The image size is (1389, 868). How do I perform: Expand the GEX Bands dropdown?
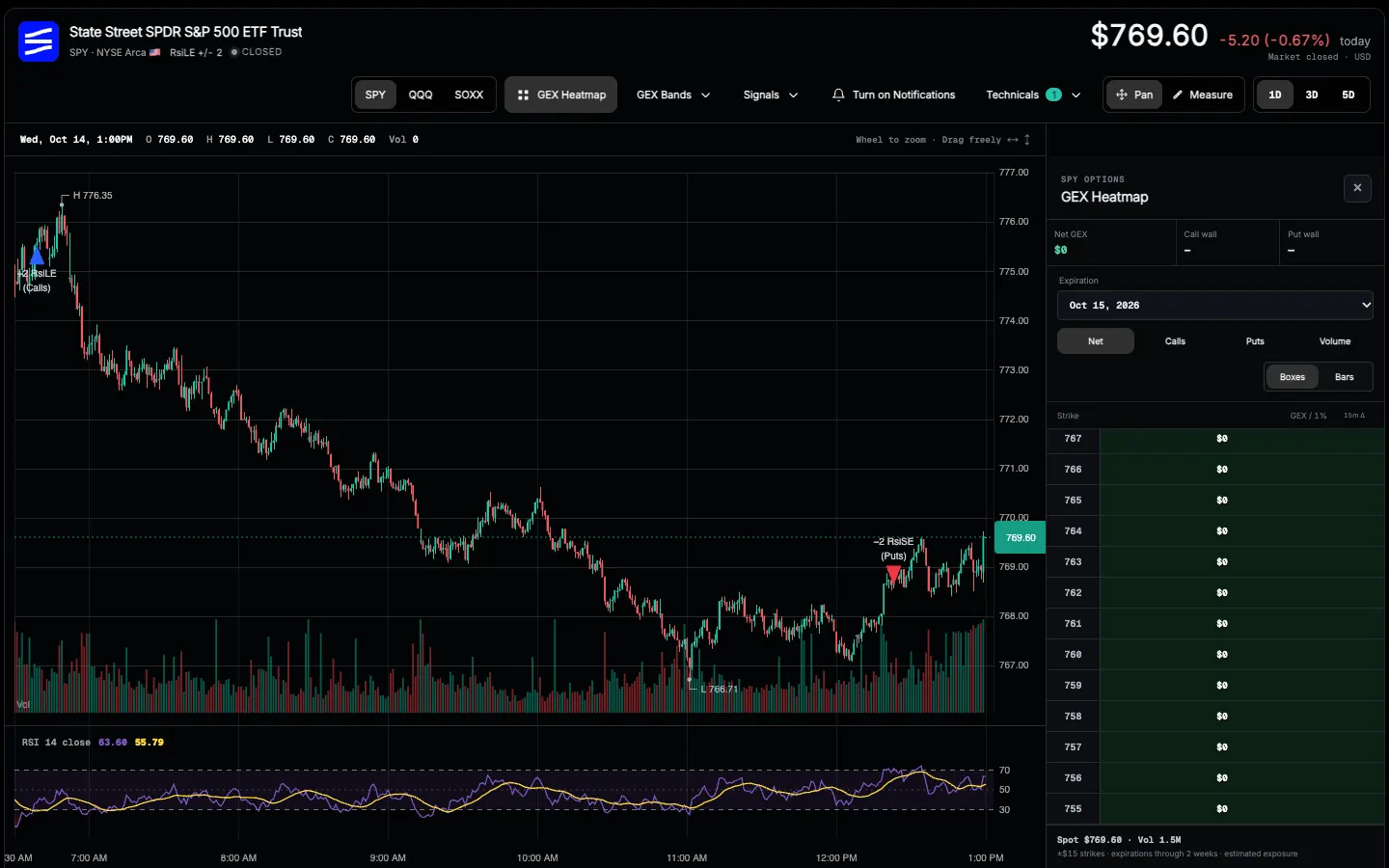click(673, 95)
